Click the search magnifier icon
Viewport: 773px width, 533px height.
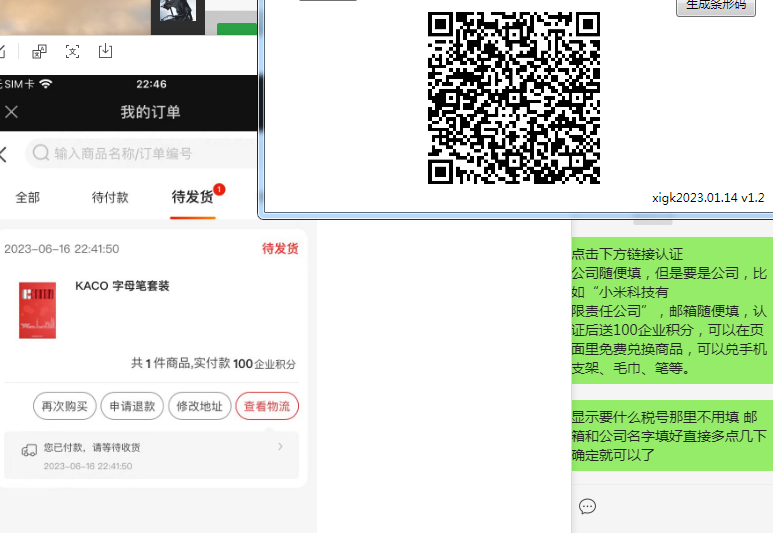click(40, 153)
